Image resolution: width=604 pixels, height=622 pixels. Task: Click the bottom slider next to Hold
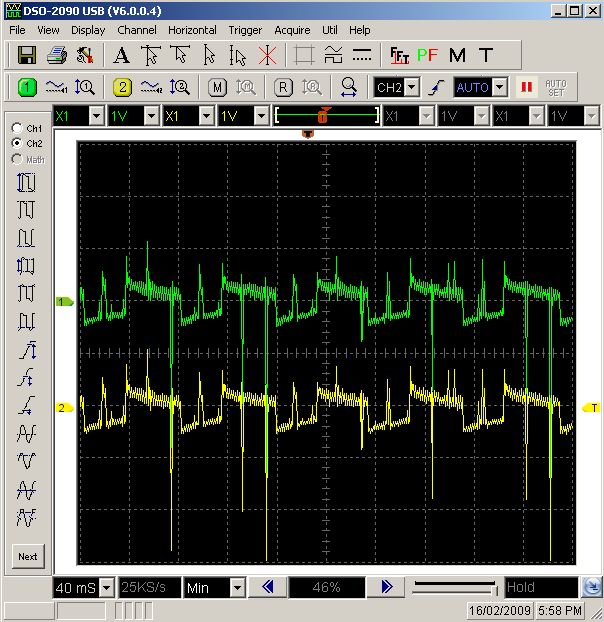455,587
